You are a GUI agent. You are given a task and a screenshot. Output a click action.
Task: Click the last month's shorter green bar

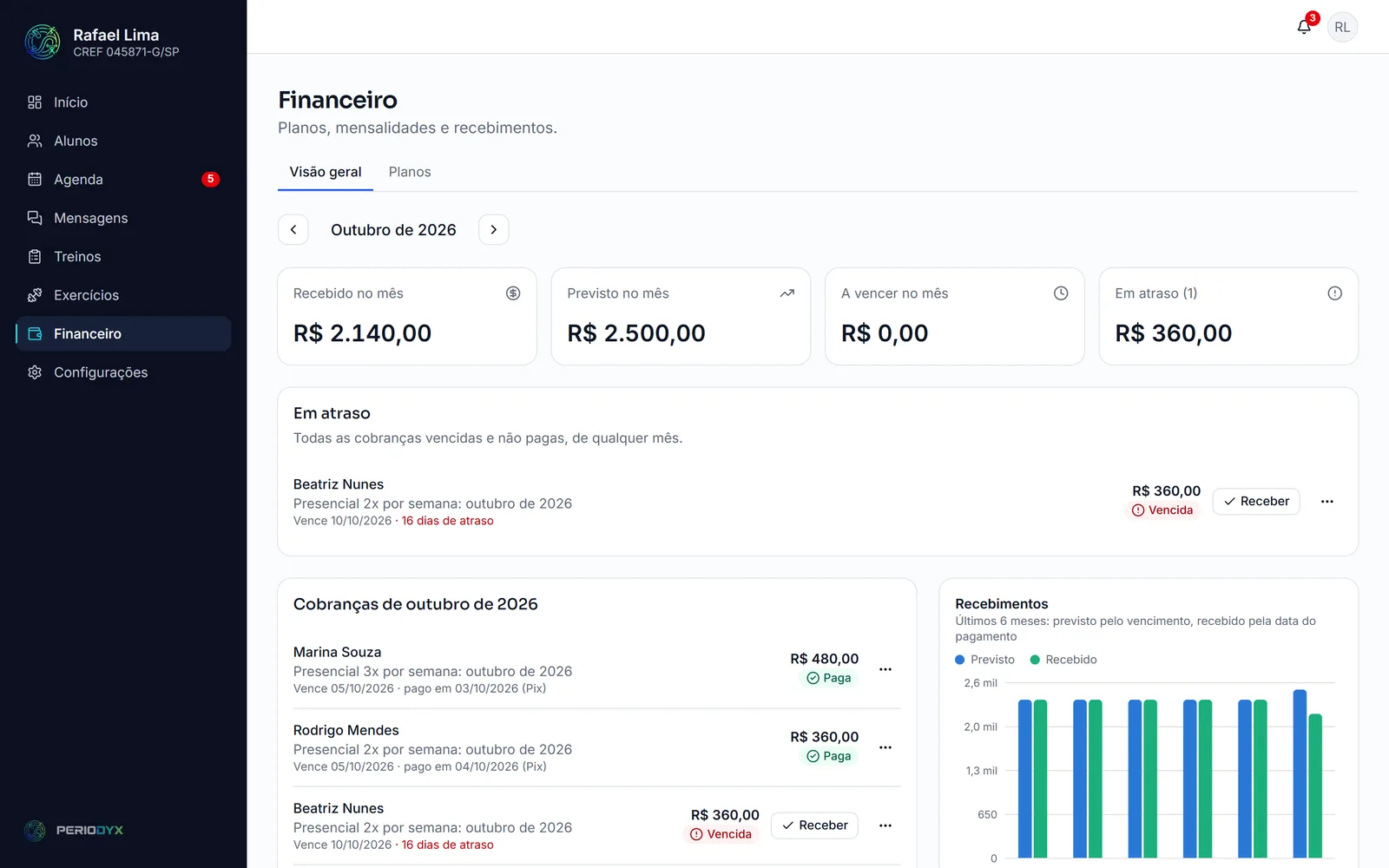pos(1315,786)
